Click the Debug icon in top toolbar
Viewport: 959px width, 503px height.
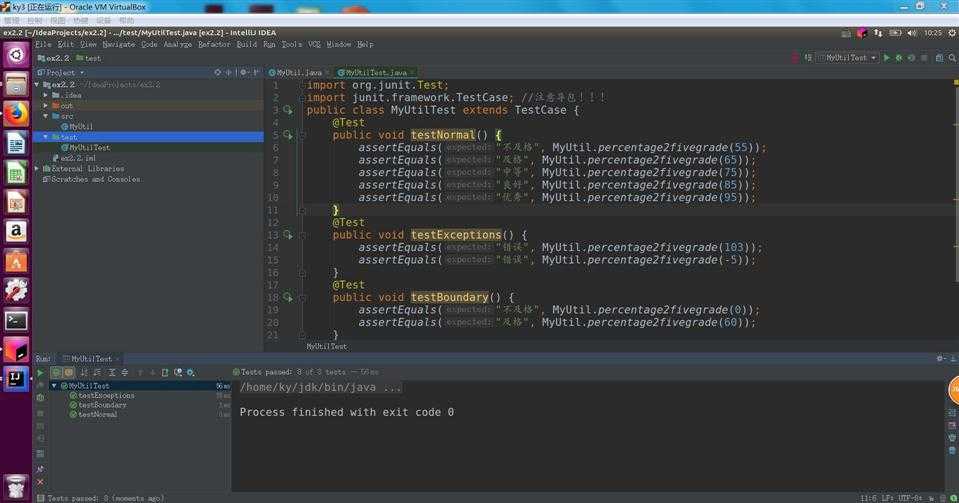(898, 58)
